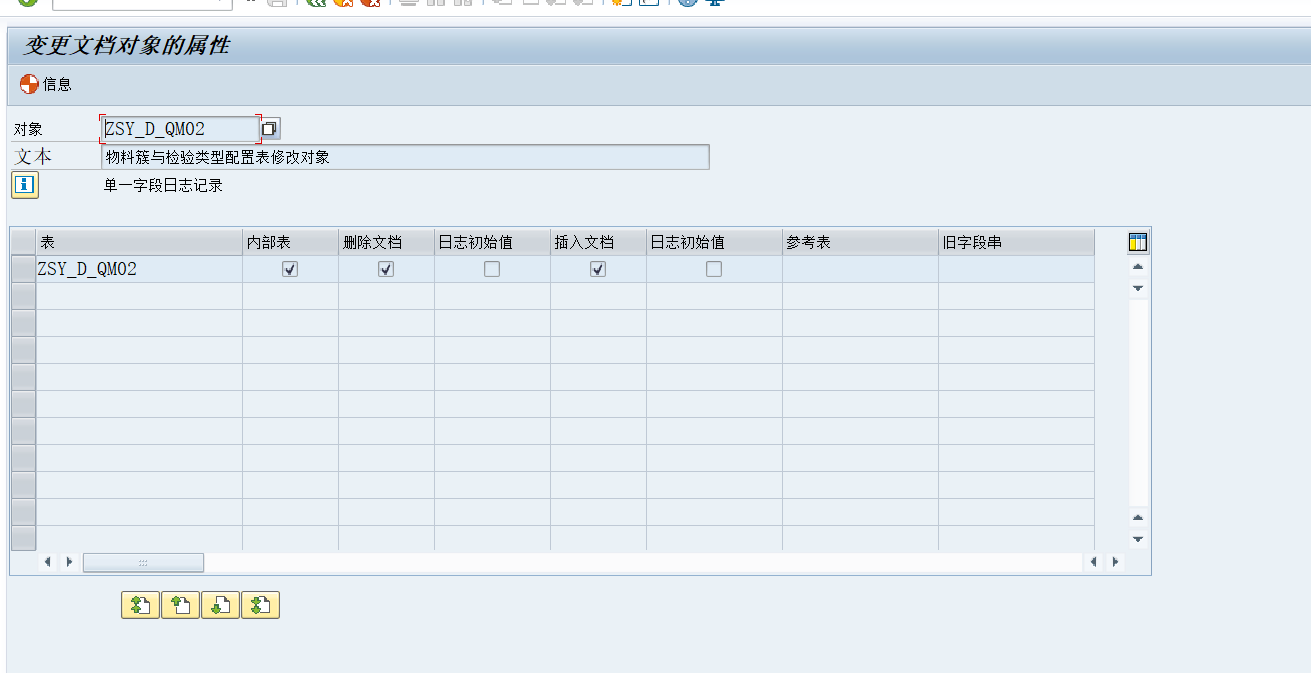Click the horizontal scrollbar right arrow of the table
This screenshot has height=673, width=1311.
1114,562
